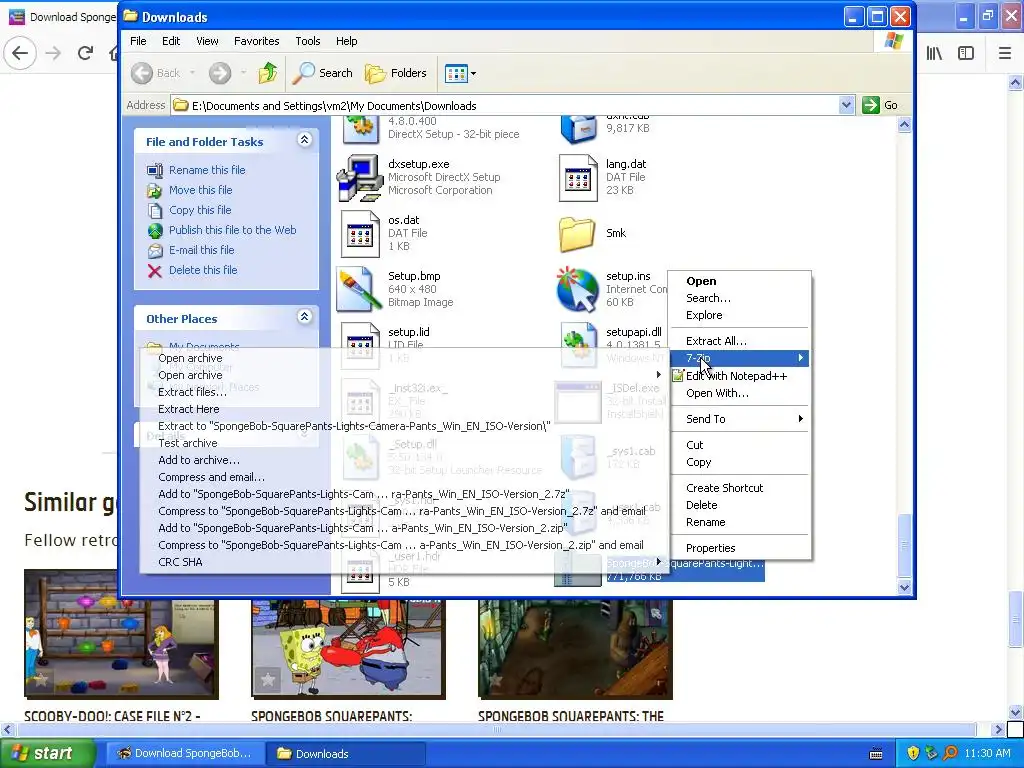1024x768 pixels.
Task: Select the Setup.bmp image icon
Action: coord(359,289)
